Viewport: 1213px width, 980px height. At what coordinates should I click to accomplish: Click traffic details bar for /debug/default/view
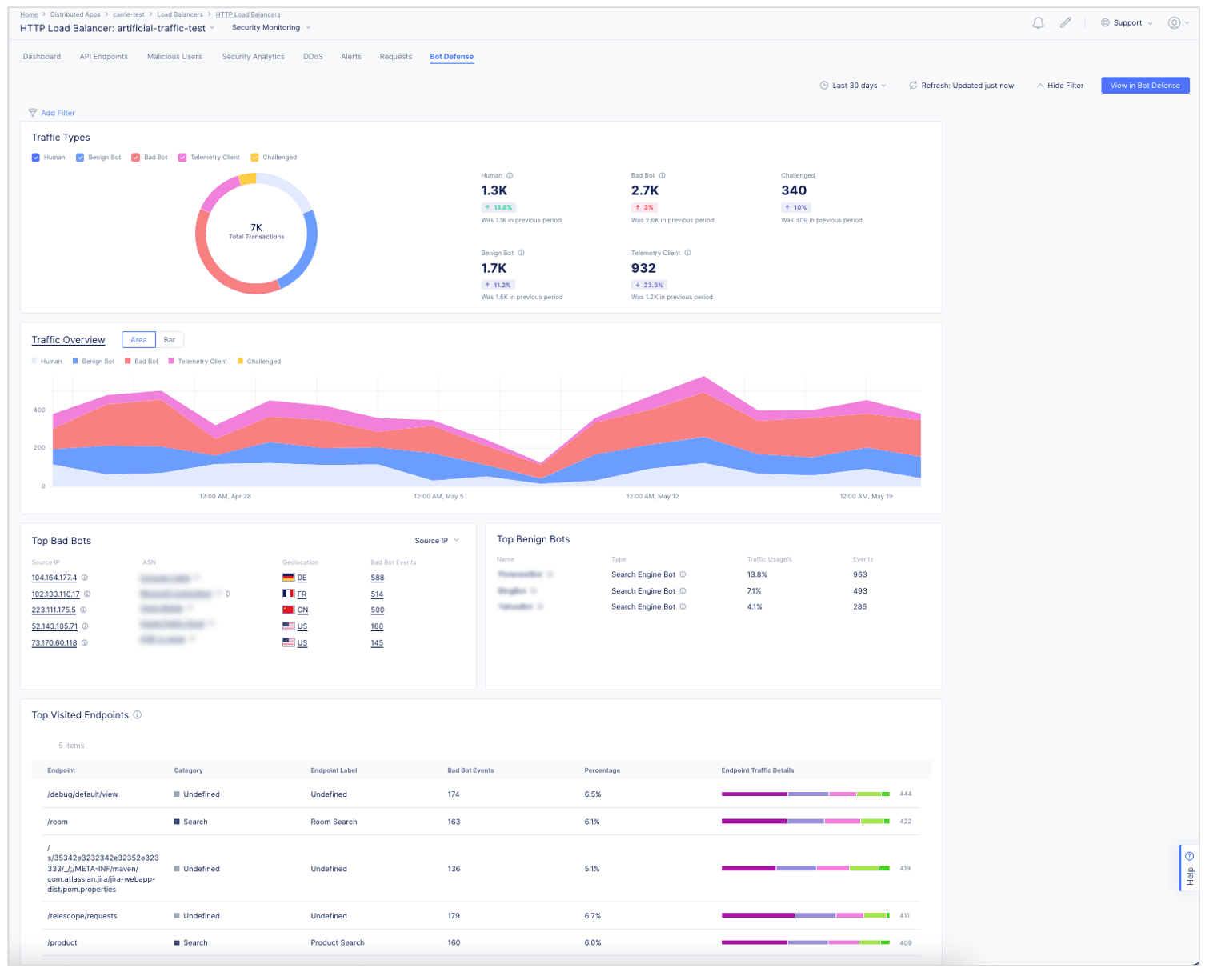pos(806,794)
